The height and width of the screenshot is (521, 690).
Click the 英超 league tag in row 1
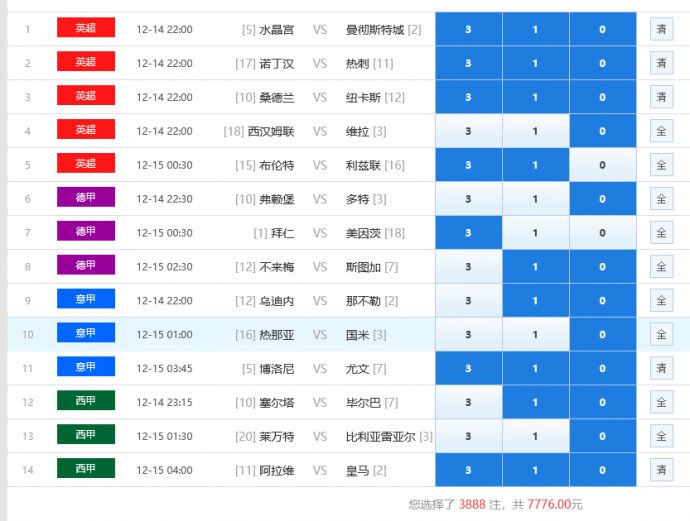tap(86, 29)
